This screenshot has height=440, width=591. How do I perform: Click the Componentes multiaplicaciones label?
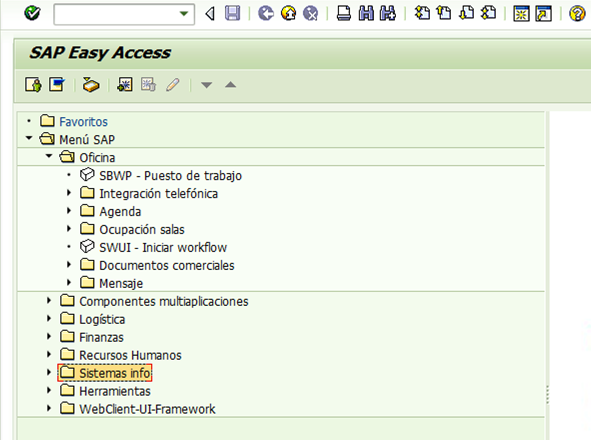tap(164, 302)
